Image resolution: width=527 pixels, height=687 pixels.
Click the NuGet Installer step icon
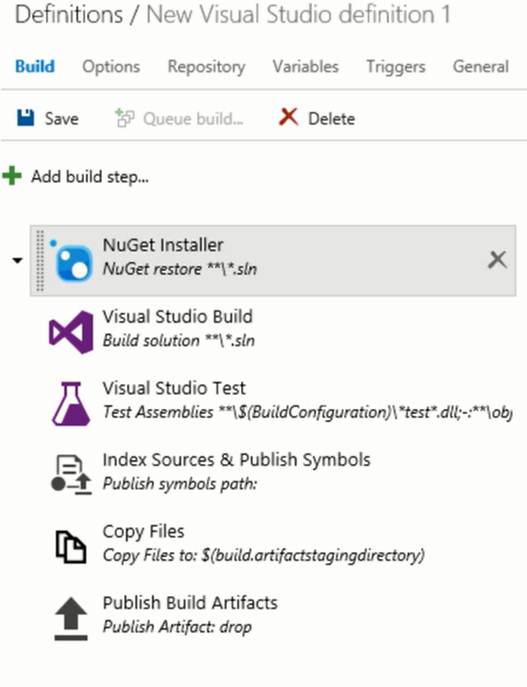coord(71,260)
